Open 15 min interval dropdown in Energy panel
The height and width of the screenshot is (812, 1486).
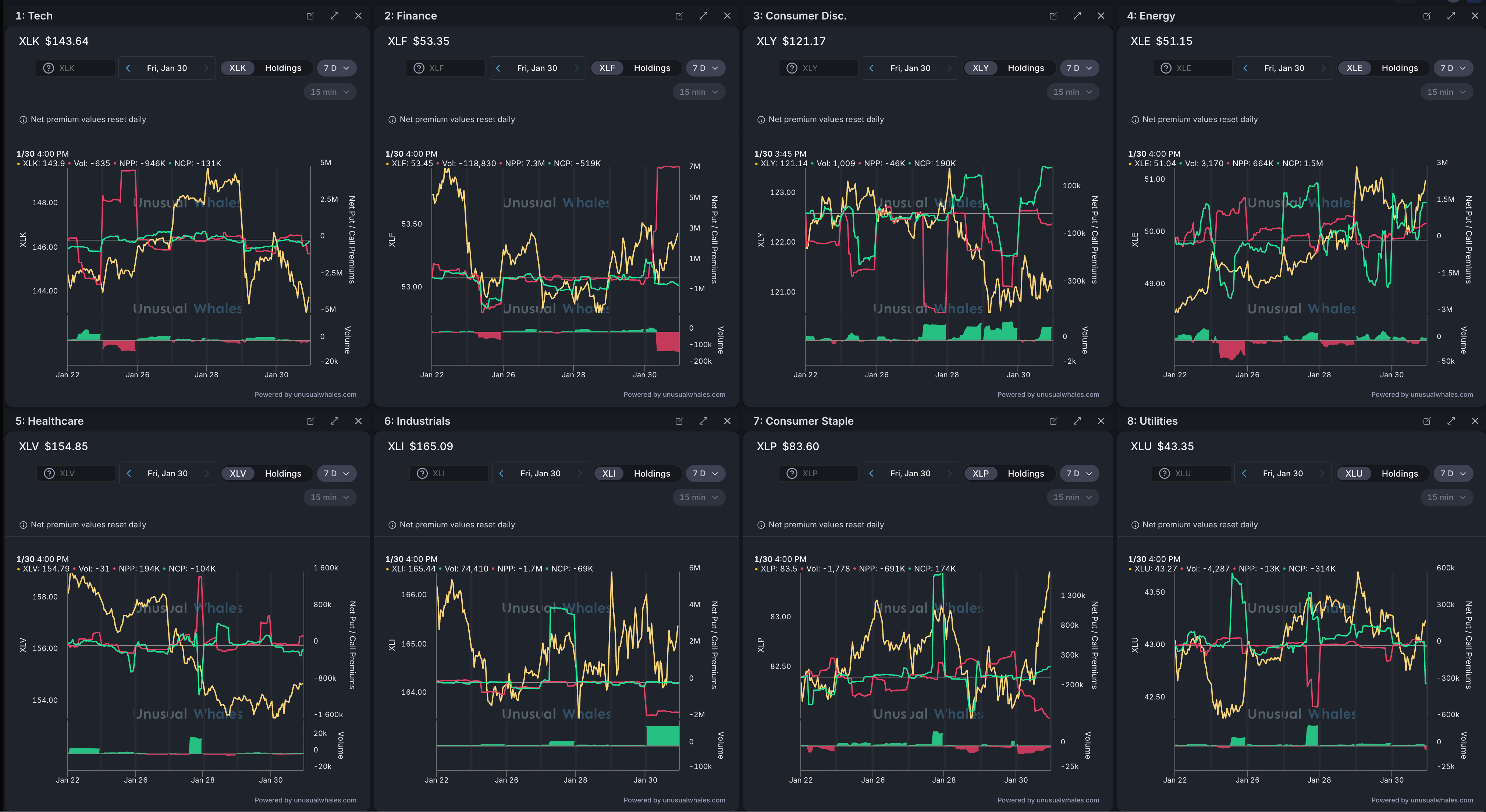1447,92
